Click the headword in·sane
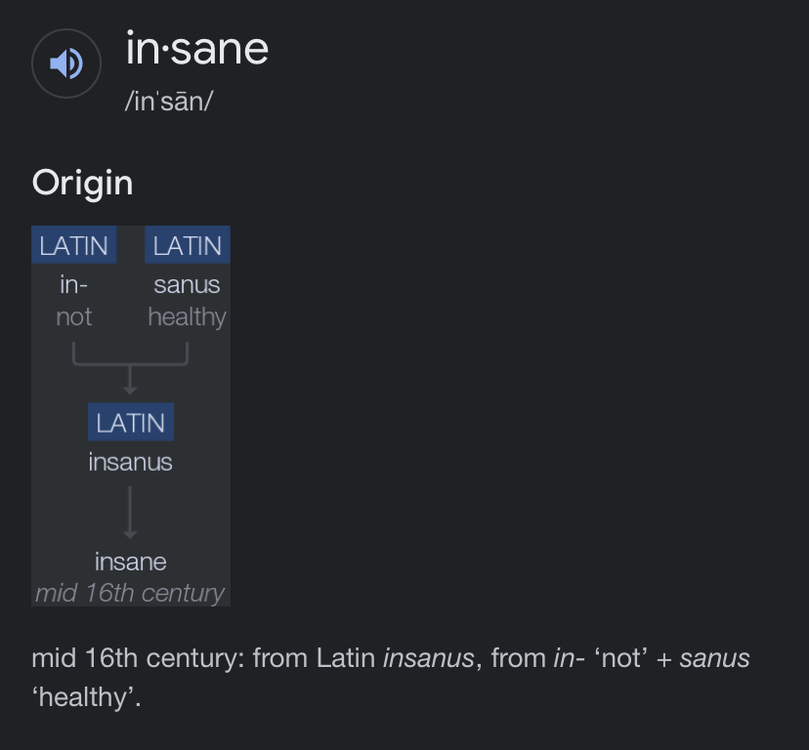Viewport: 809px width, 750px height. click(x=197, y=49)
